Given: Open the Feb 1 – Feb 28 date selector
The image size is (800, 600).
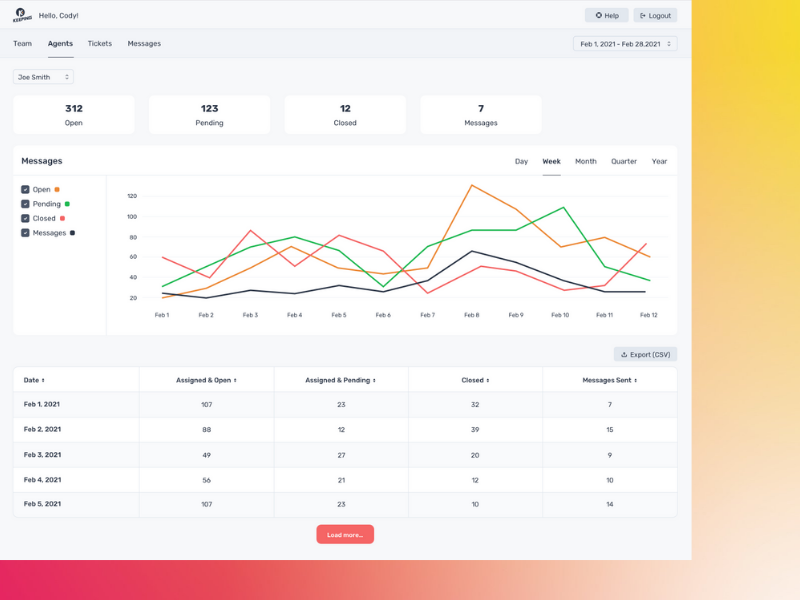Looking at the screenshot, I should pyautogui.click(x=620, y=43).
